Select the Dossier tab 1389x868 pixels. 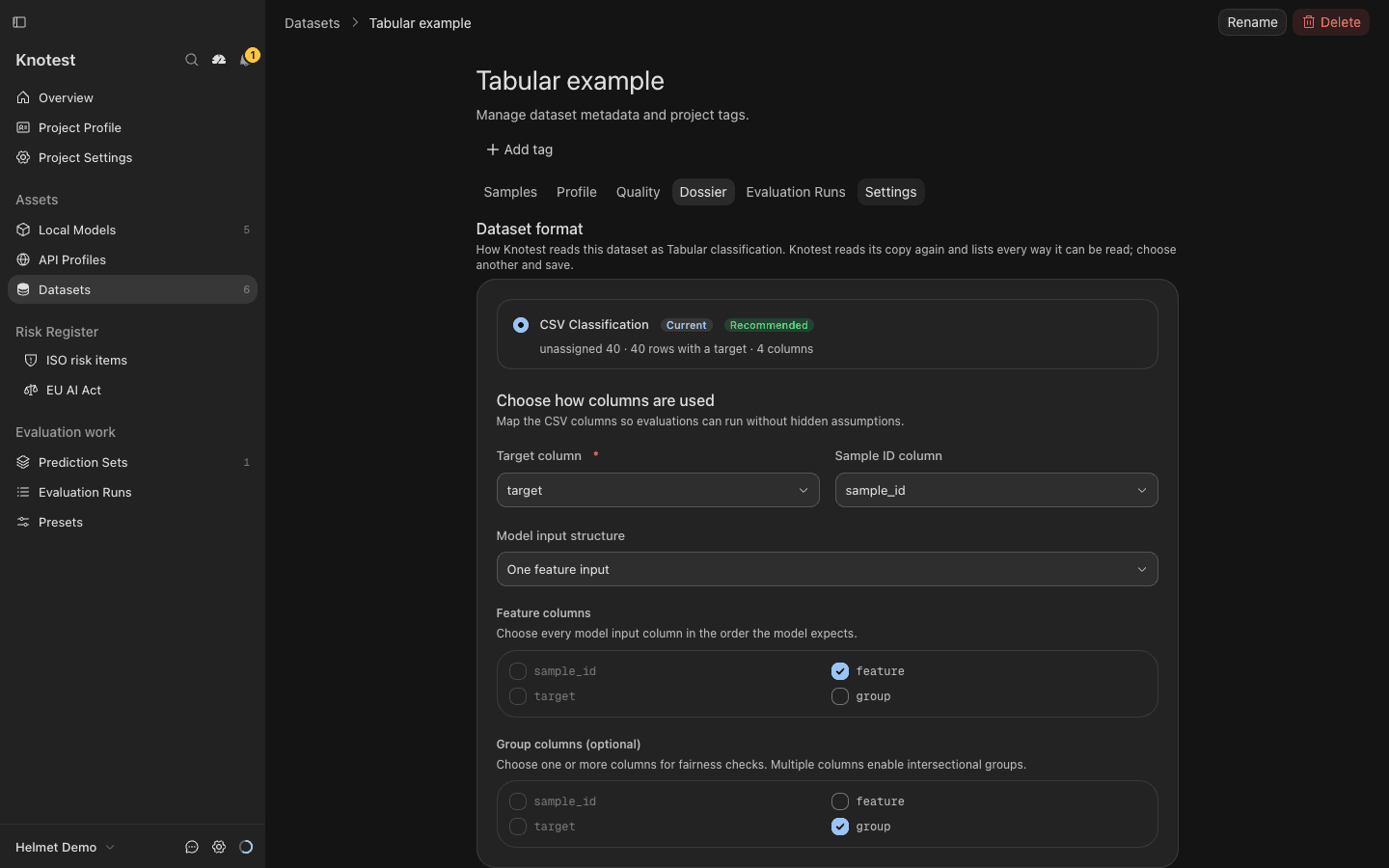(703, 192)
